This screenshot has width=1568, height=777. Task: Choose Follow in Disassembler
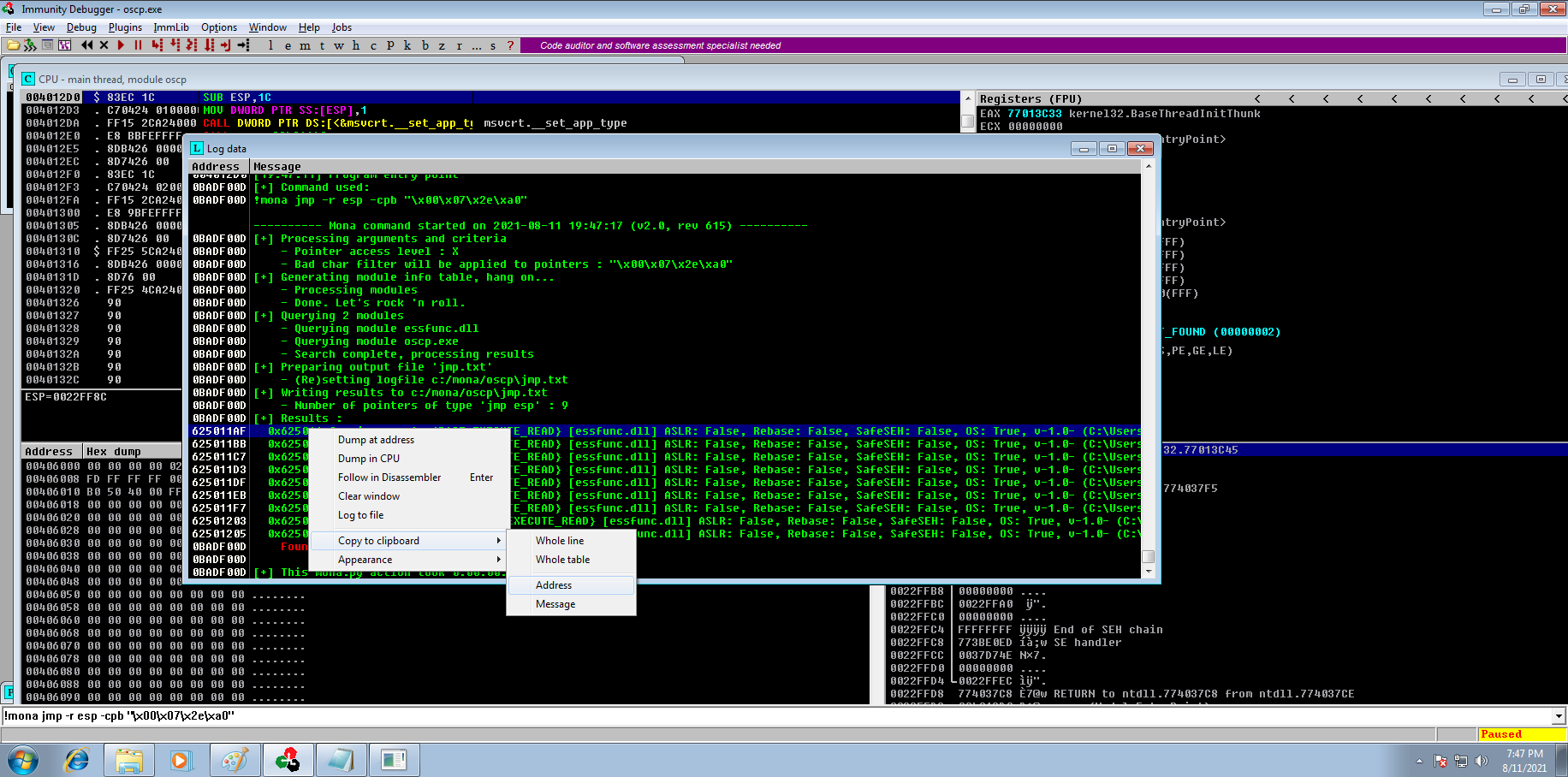pyautogui.click(x=408, y=477)
